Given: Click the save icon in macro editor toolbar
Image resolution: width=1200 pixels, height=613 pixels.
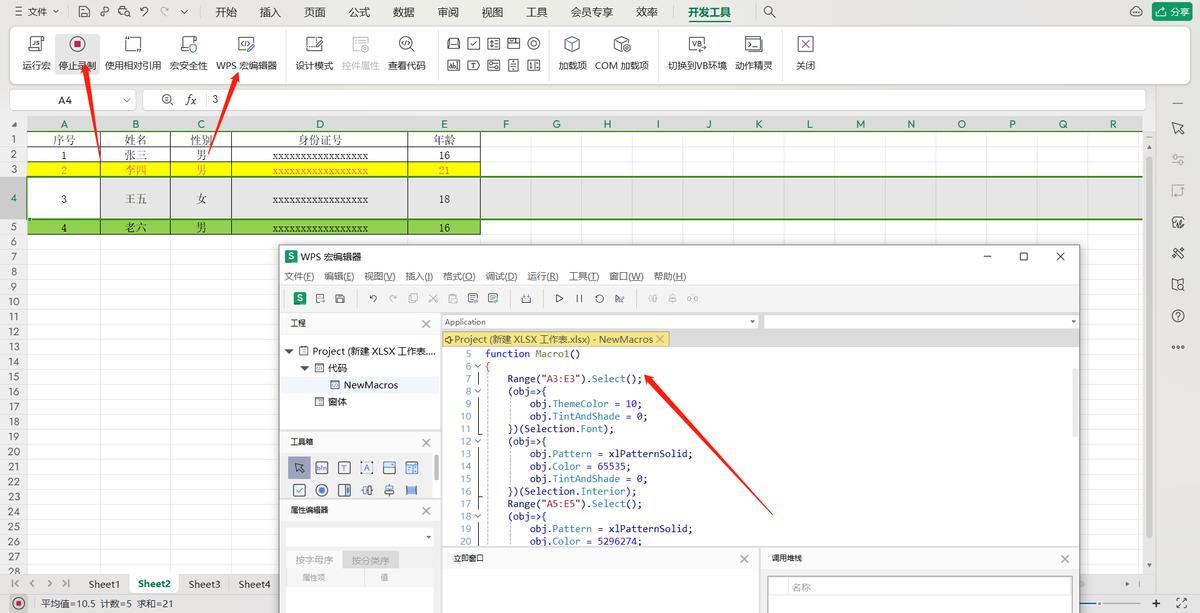Looking at the screenshot, I should 340,298.
